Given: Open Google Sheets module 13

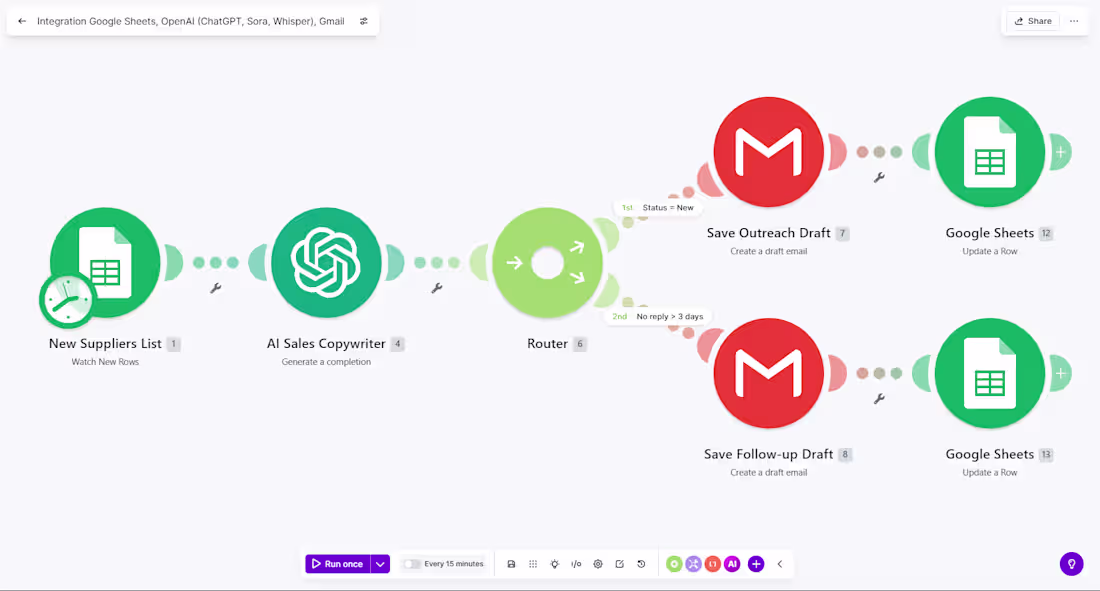Looking at the screenshot, I should [989, 373].
